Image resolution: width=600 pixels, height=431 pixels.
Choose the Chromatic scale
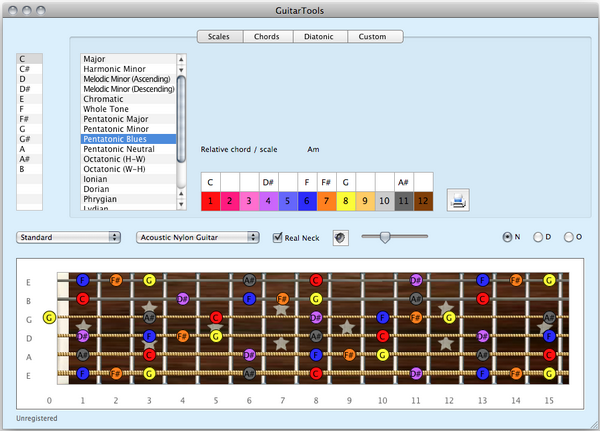129,99
